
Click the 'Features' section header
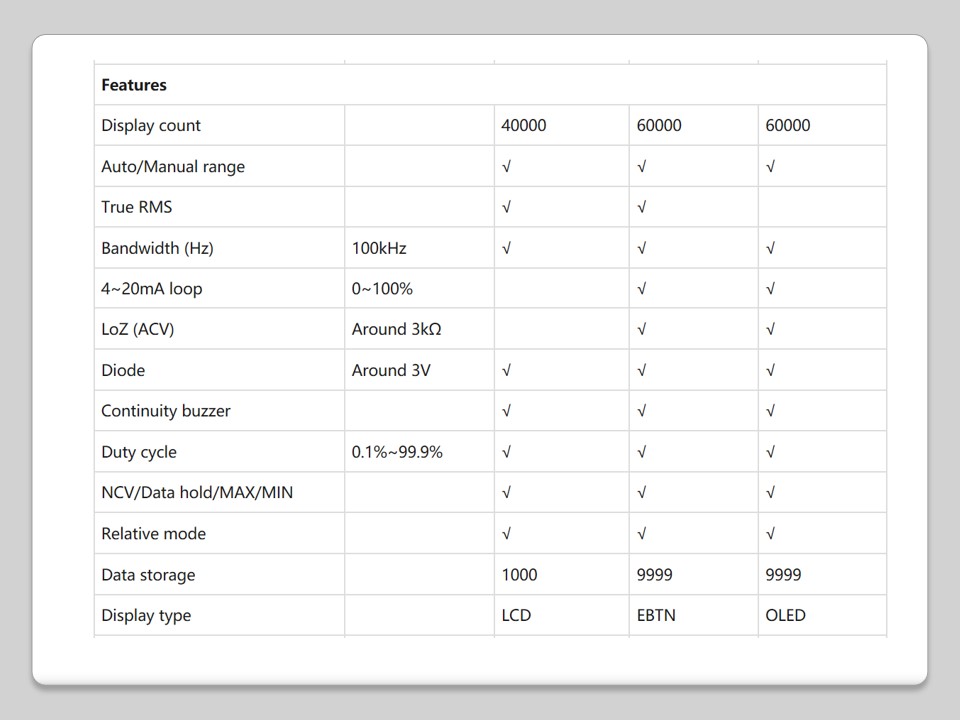pyautogui.click(x=134, y=85)
